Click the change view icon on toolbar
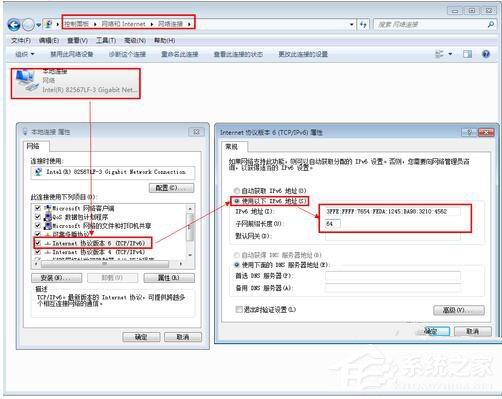 (x=440, y=54)
